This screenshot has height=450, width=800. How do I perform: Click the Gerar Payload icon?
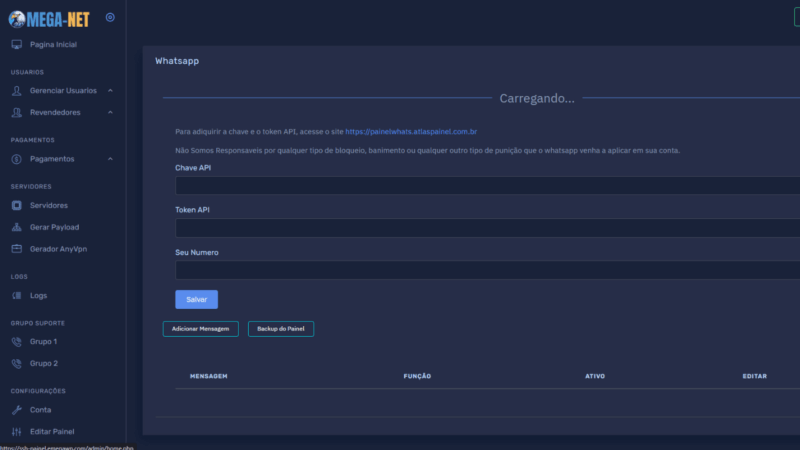click(17, 227)
